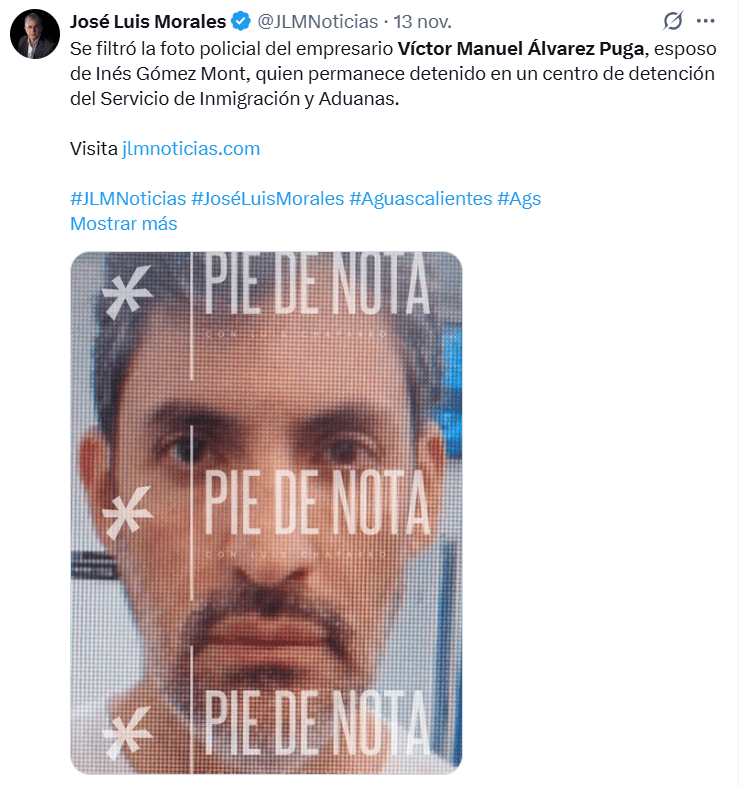Open the @JLMNoticias handle link
Viewport: 741px width, 787px height.
(x=318, y=20)
